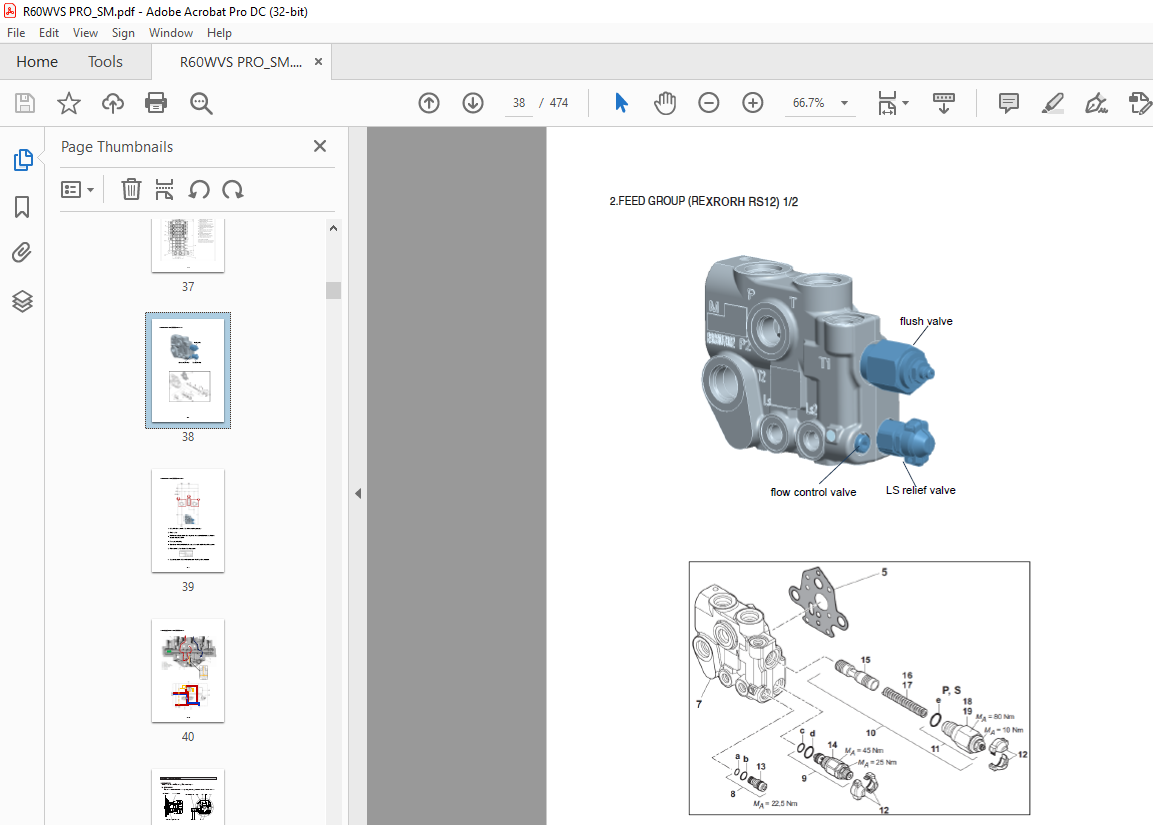The width and height of the screenshot is (1153, 825).
Task: Add document to starred with star icon
Action: pyautogui.click(x=68, y=103)
